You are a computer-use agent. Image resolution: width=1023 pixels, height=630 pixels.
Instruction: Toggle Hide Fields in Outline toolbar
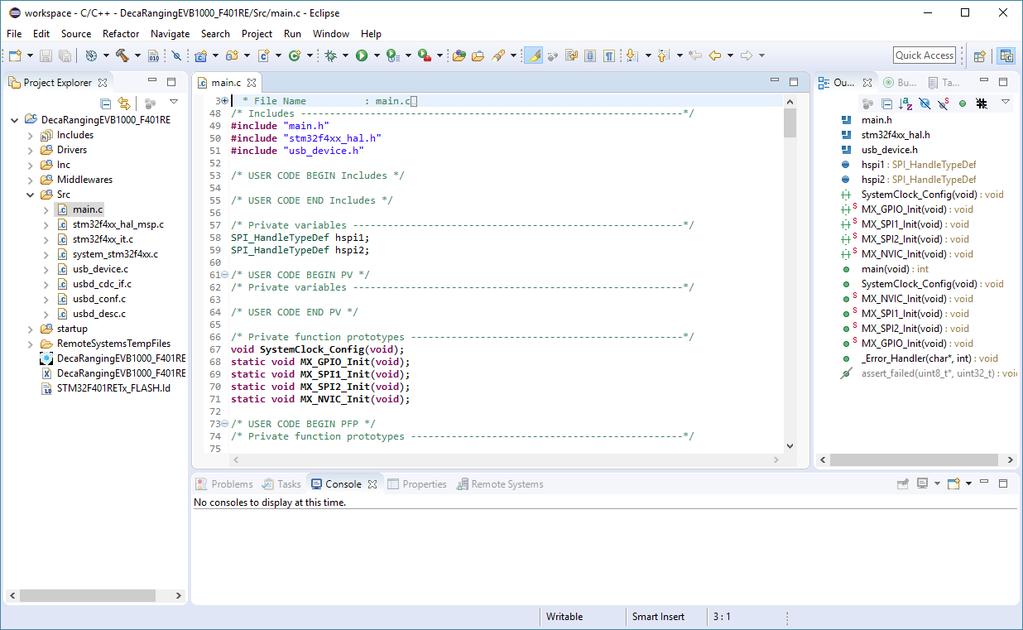tap(924, 103)
